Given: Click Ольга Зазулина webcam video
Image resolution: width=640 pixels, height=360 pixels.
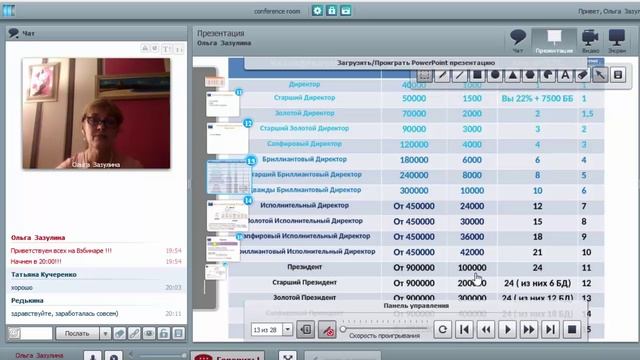Looking at the screenshot, I should point(96,113).
